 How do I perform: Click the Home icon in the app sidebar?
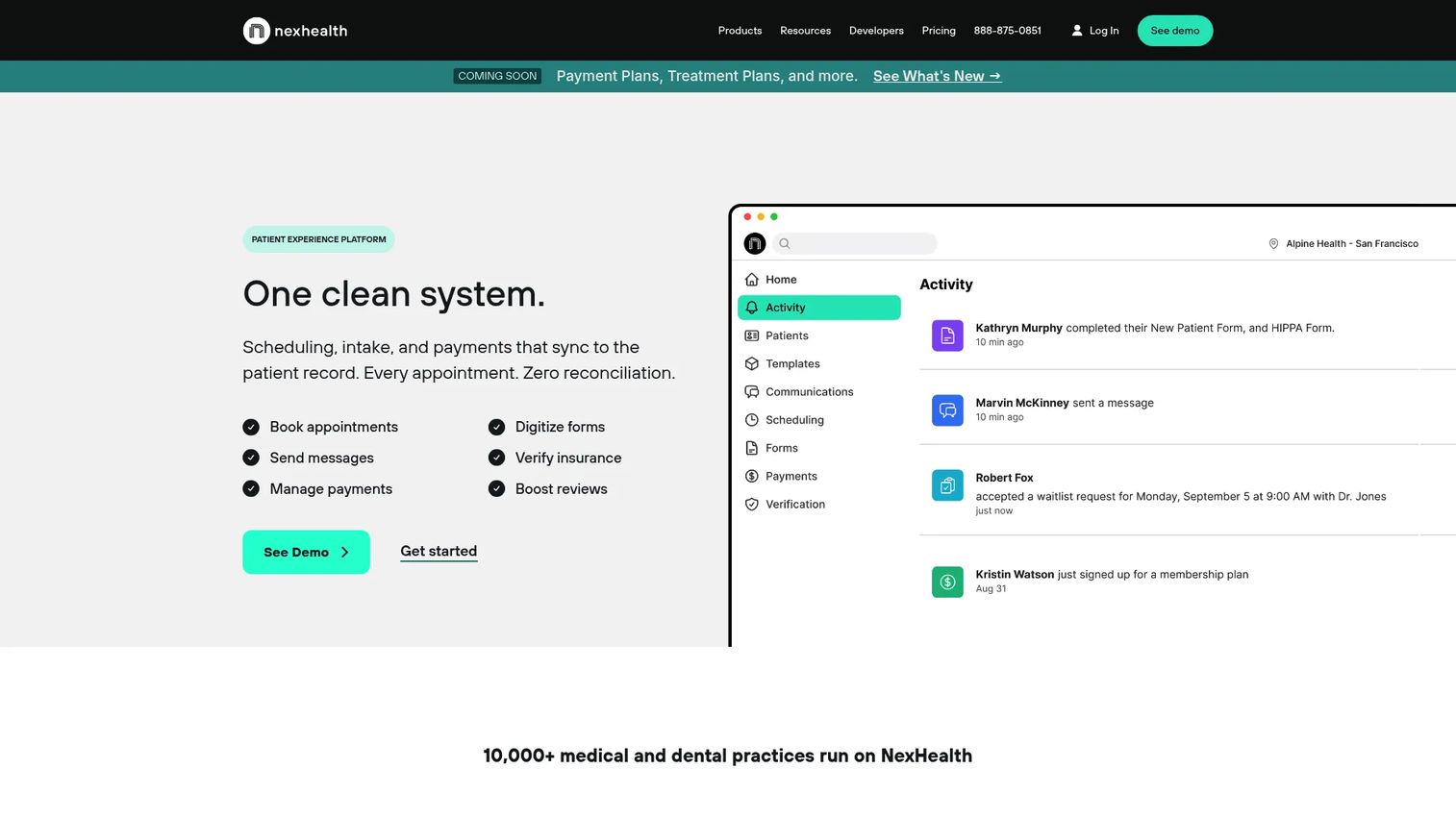tap(752, 280)
